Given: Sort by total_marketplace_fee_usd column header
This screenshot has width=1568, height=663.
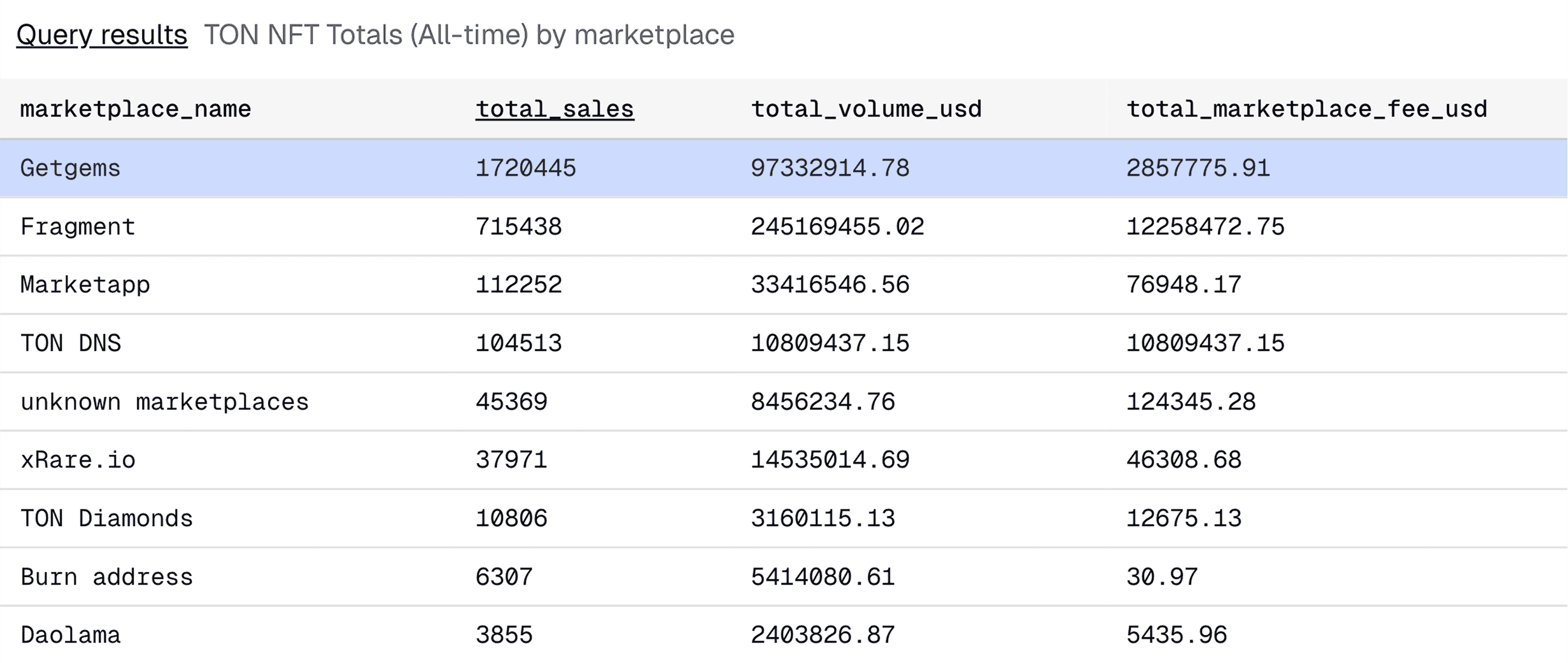Looking at the screenshot, I should [1307, 109].
